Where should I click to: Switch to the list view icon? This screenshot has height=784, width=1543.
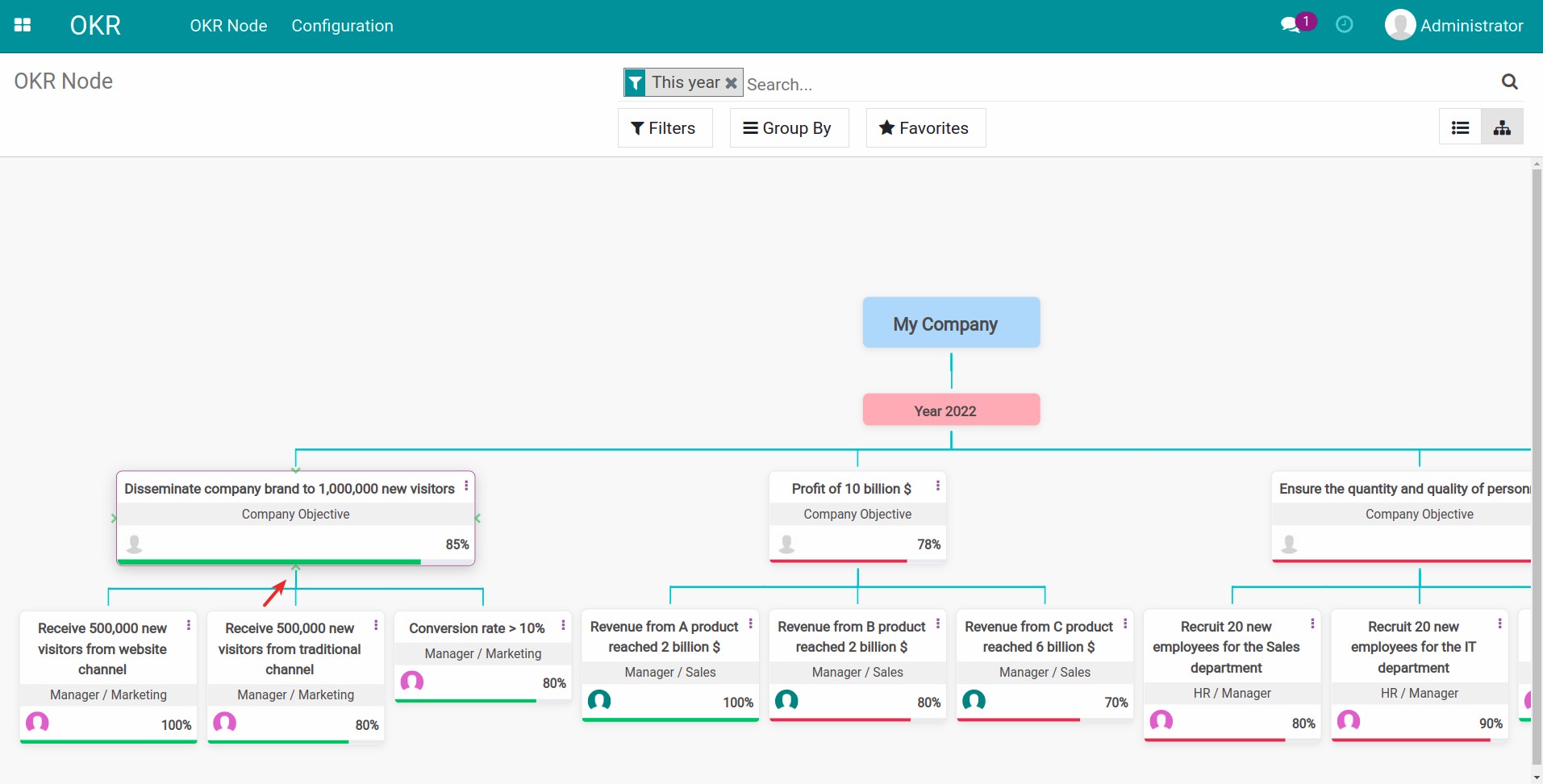tap(1460, 127)
